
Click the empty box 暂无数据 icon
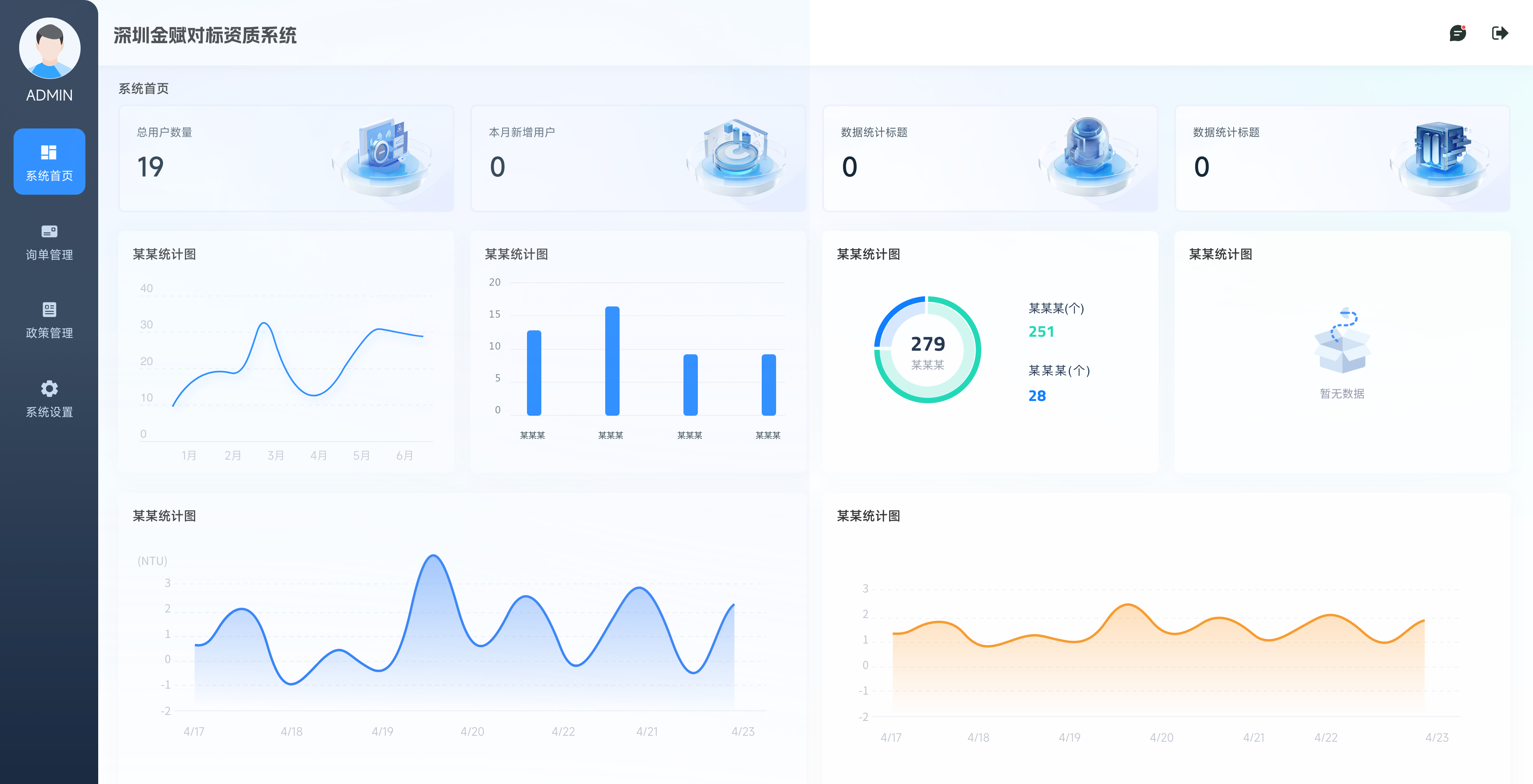pyautogui.click(x=1342, y=341)
